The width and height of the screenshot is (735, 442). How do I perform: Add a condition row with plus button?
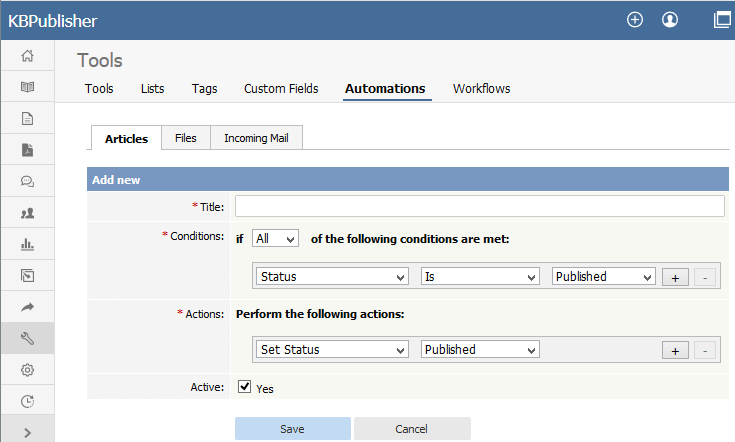[675, 277]
